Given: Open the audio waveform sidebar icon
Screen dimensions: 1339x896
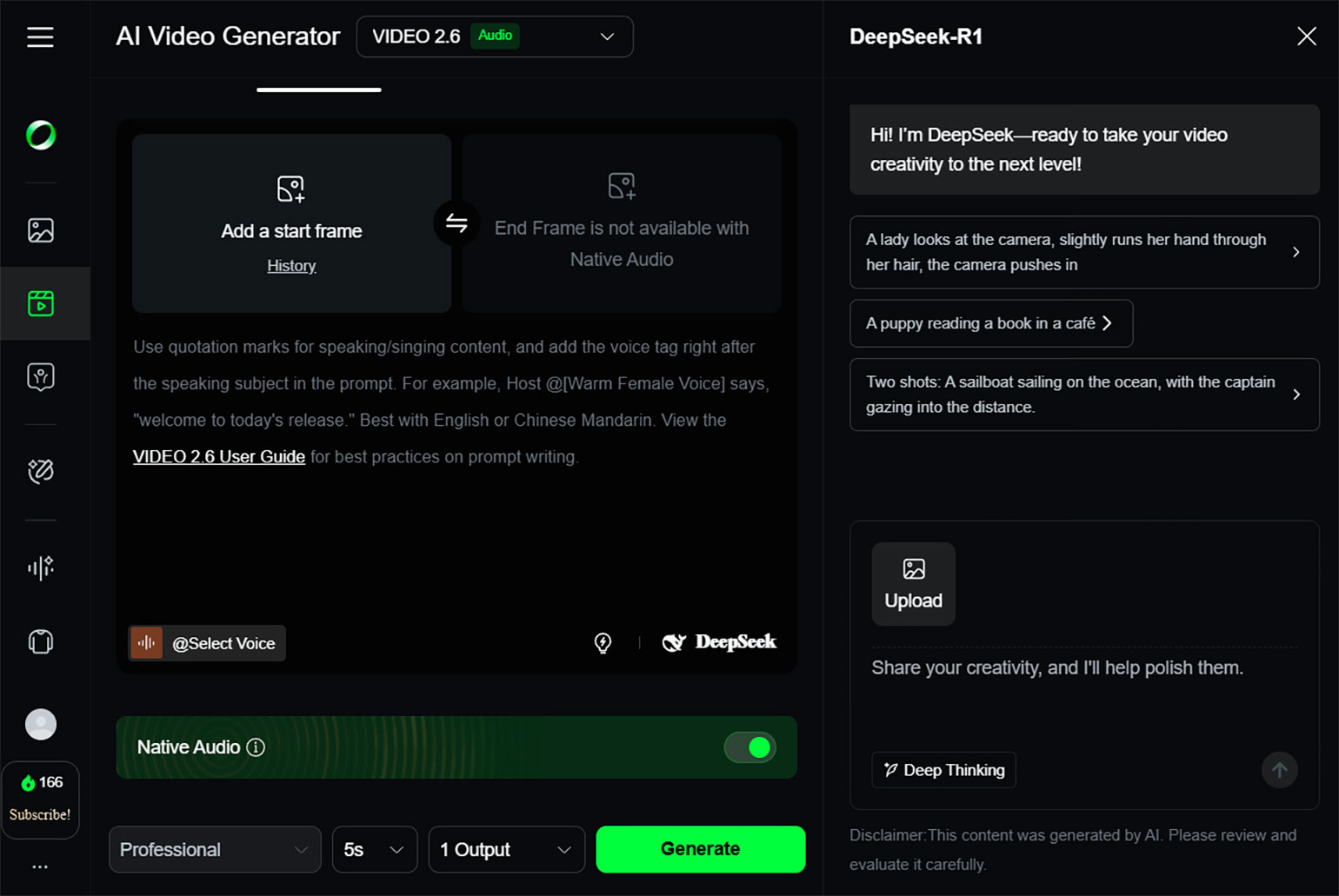Looking at the screenshot, I should click(x=41, y=567).
